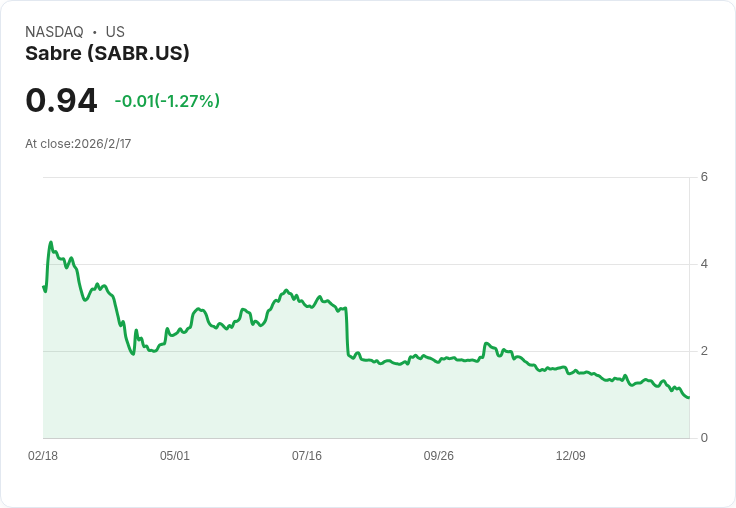
Task: Click the 2 label on the price axis
Action: (x=704, y=351)
